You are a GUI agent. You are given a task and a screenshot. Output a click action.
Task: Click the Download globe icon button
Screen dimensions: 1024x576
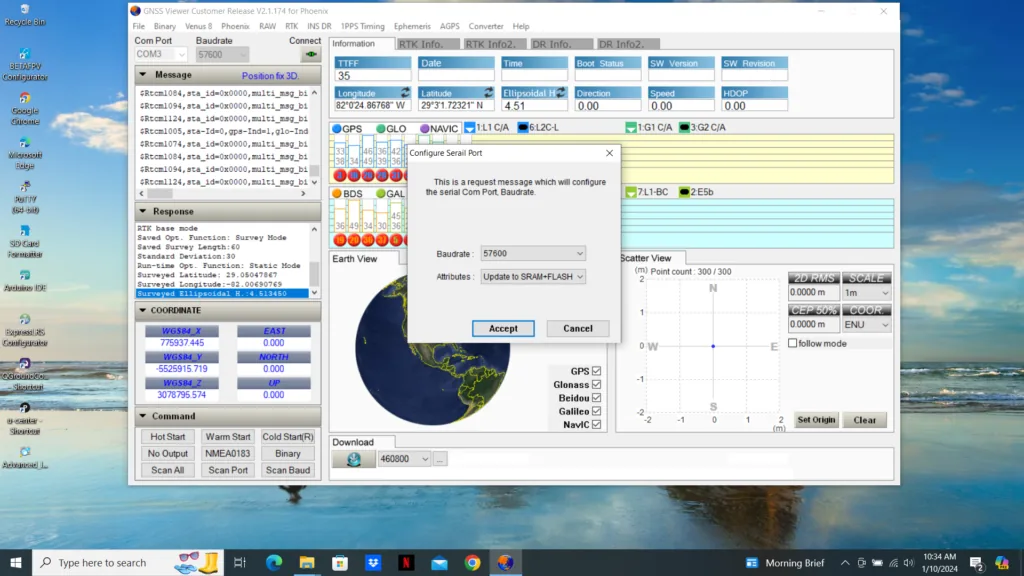pyautogui.click(x=354, y=459)
